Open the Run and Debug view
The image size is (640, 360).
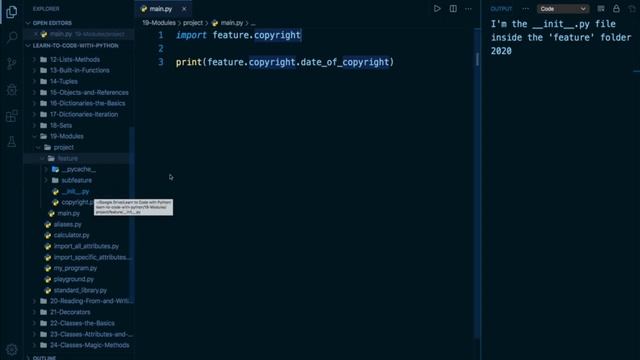click(11, 89)
